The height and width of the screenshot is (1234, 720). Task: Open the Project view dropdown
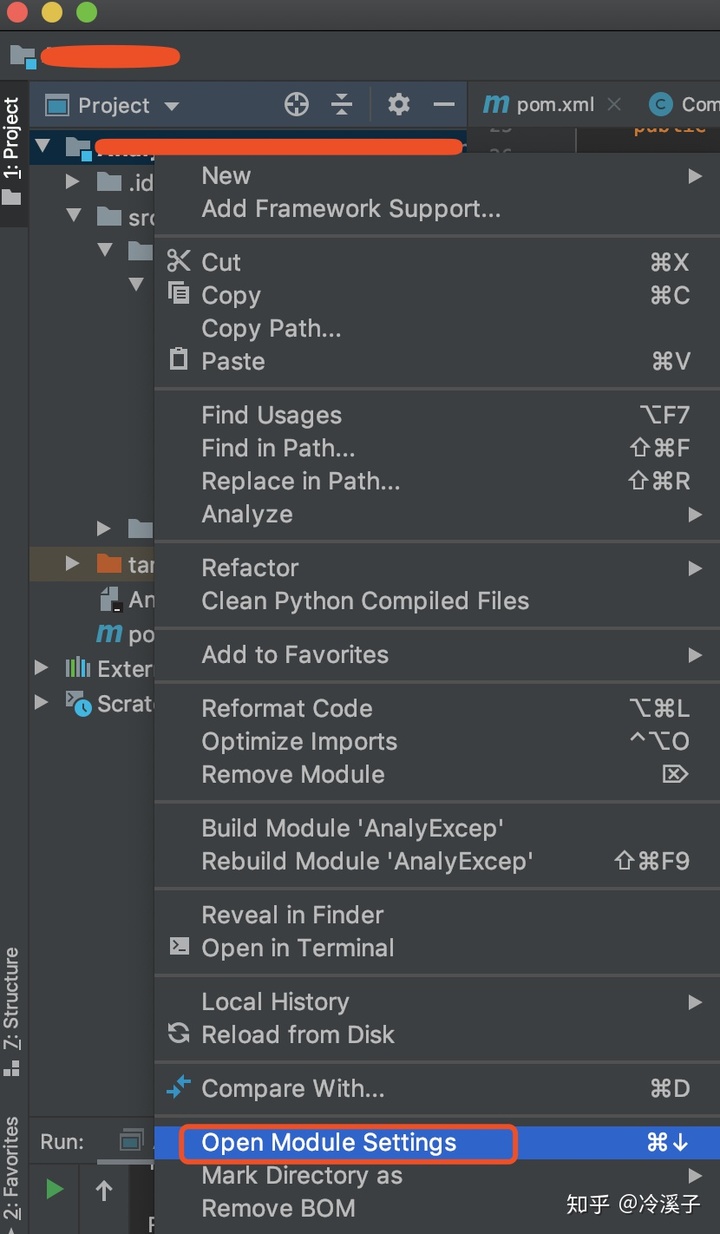click(x=171, y=104)
